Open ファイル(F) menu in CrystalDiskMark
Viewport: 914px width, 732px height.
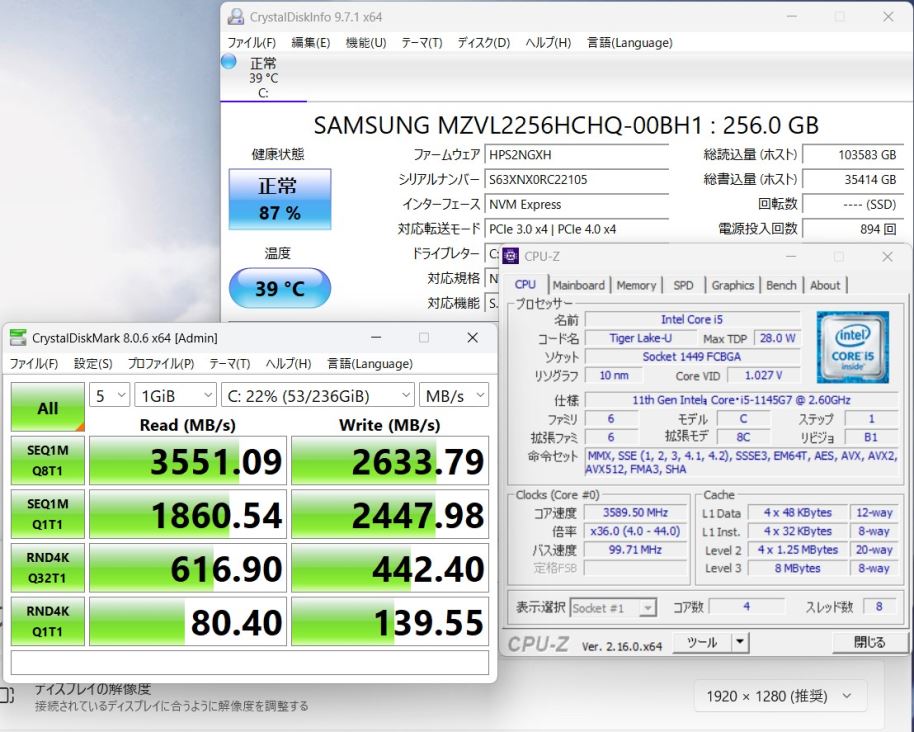(34, 364)
